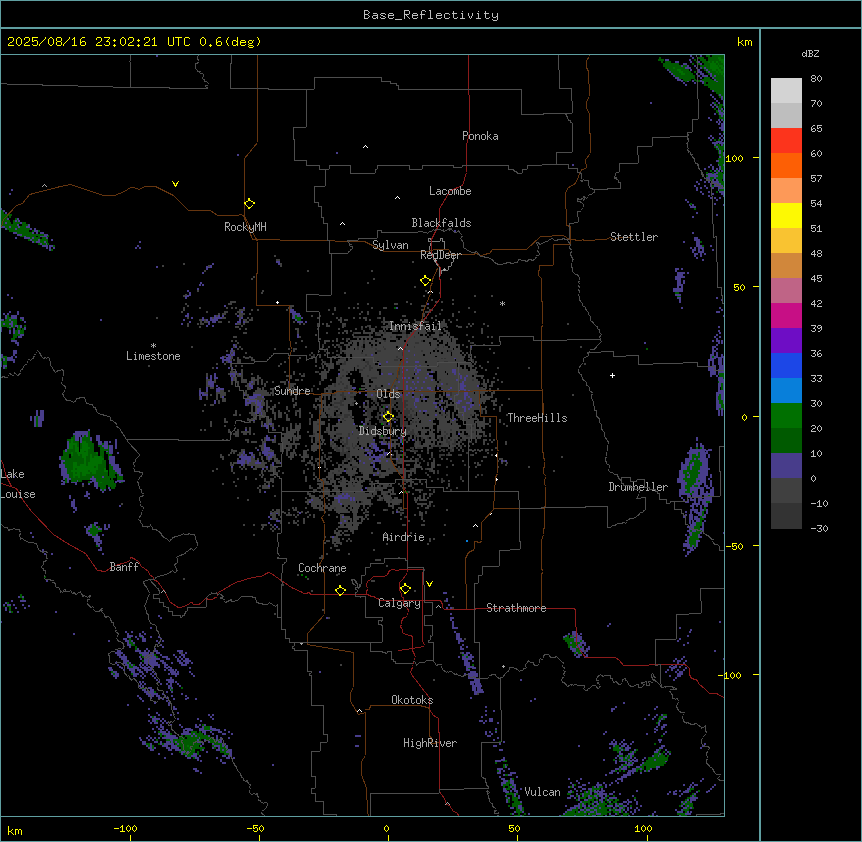Click the Didsbury town label
Screen dimensions: 862x842
(383, 431)
